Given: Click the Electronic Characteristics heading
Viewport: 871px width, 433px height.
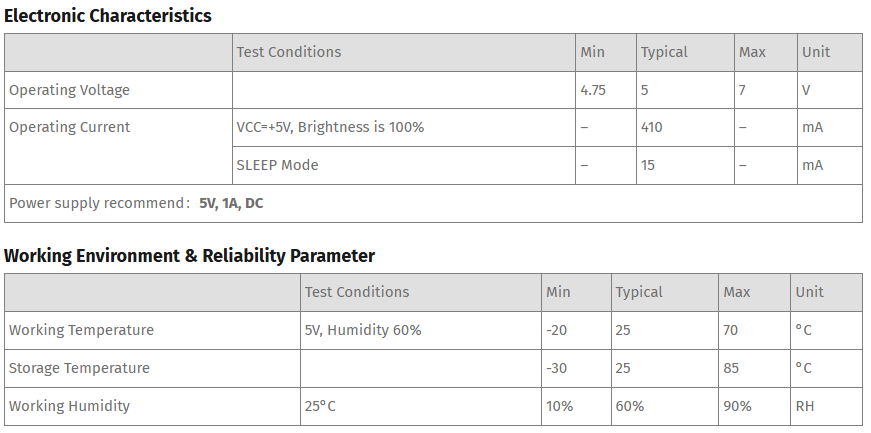Looking at the screenshot, I should coord(107,16).
